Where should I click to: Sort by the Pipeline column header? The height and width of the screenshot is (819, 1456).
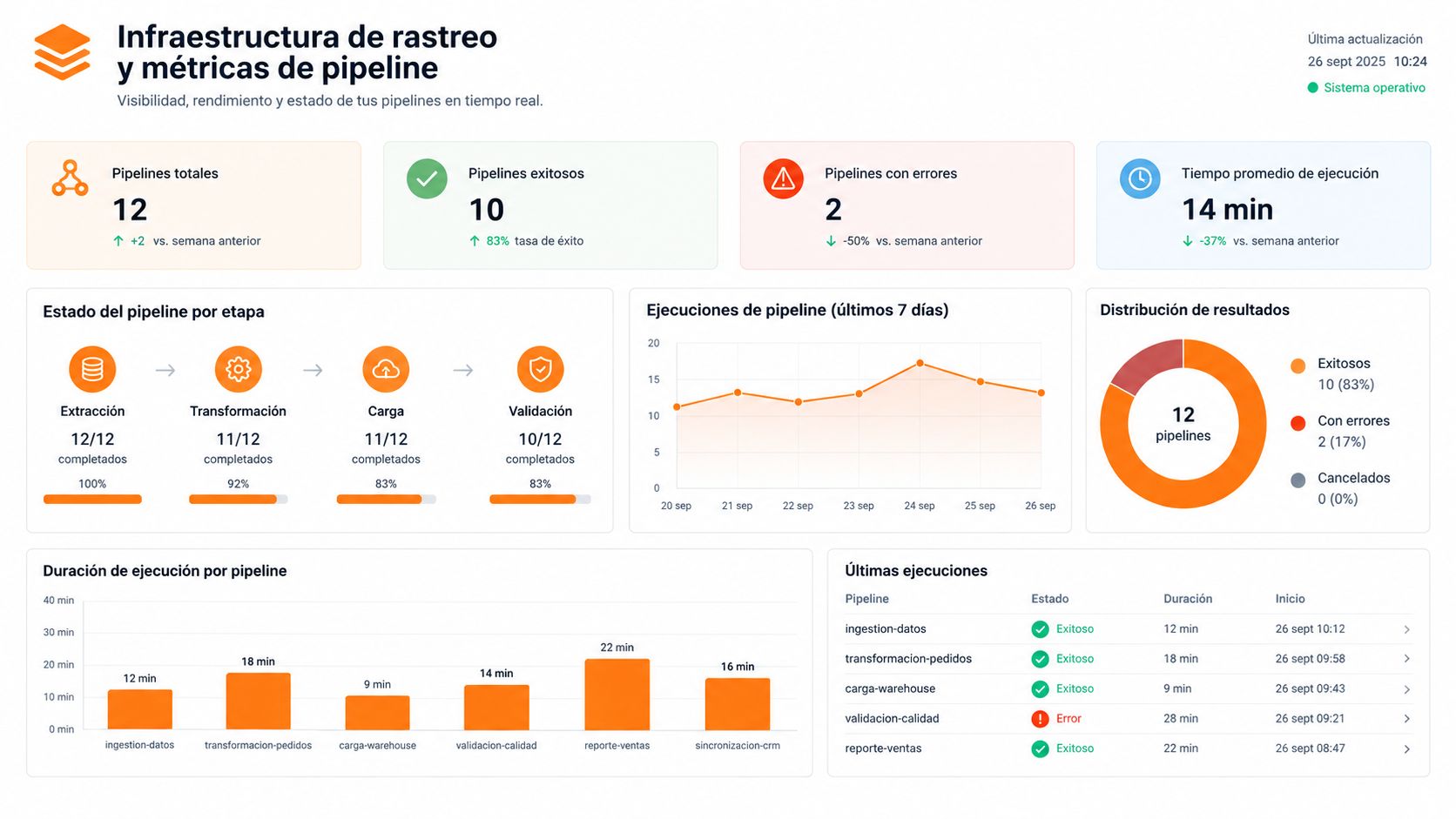coord(866,599)
